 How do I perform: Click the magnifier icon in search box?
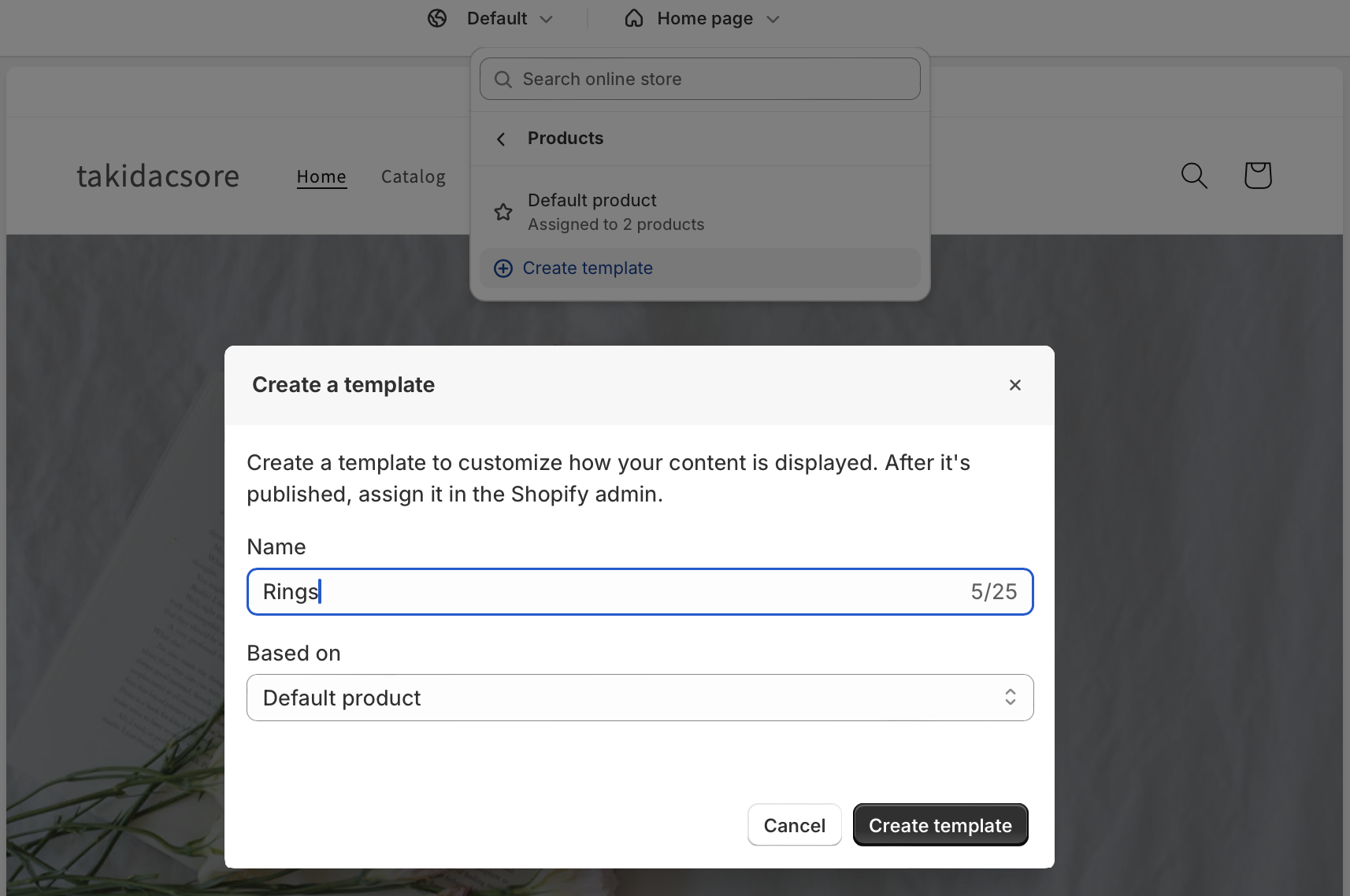point(503,80)
